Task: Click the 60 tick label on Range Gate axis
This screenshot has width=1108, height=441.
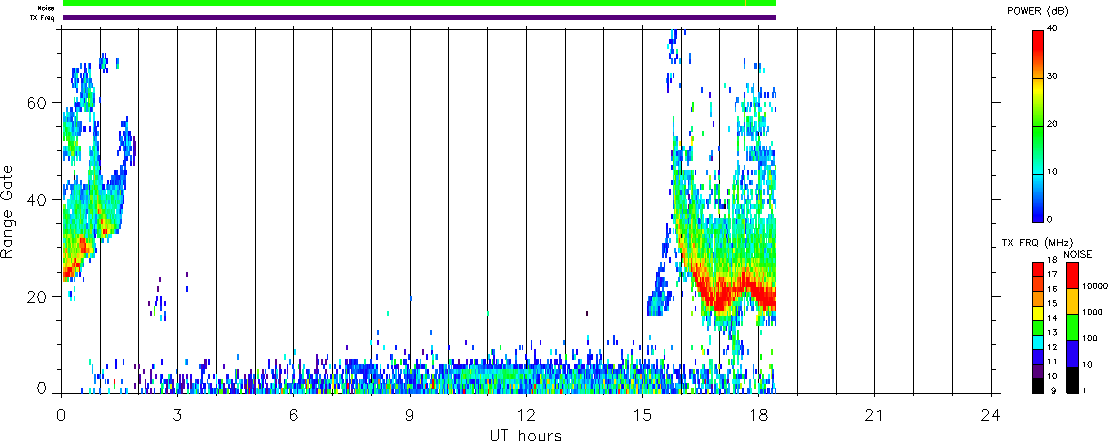Action: pos(37,102)
